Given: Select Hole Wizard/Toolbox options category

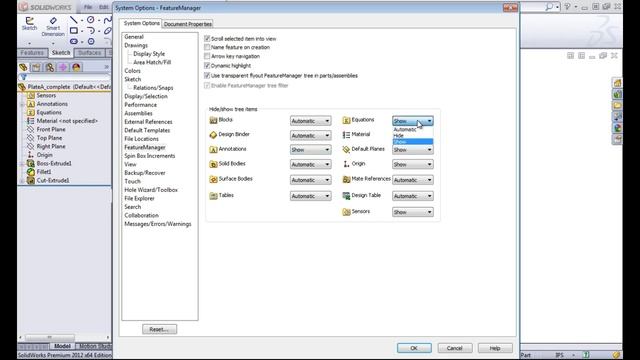Looking at the screenshot, I should tap(151, 190).
